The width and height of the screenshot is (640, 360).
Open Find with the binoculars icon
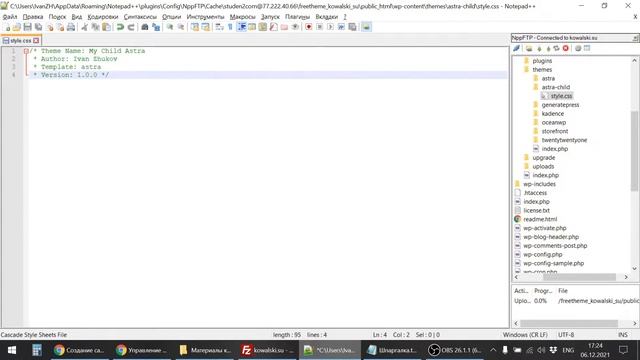point(144,27)
